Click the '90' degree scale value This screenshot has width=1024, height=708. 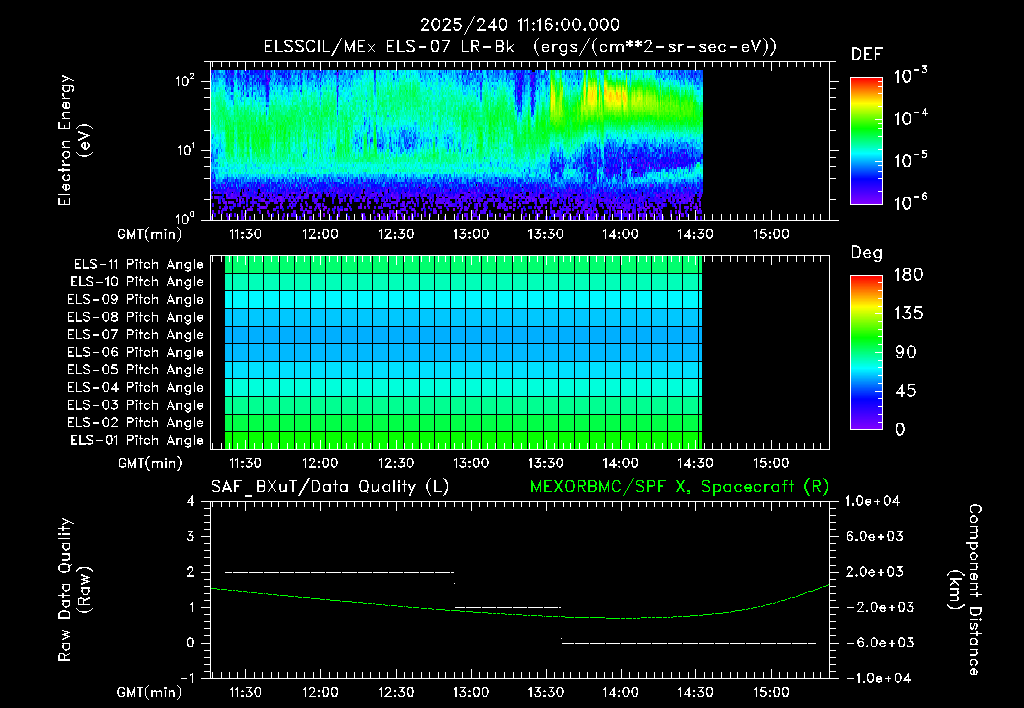906,353
